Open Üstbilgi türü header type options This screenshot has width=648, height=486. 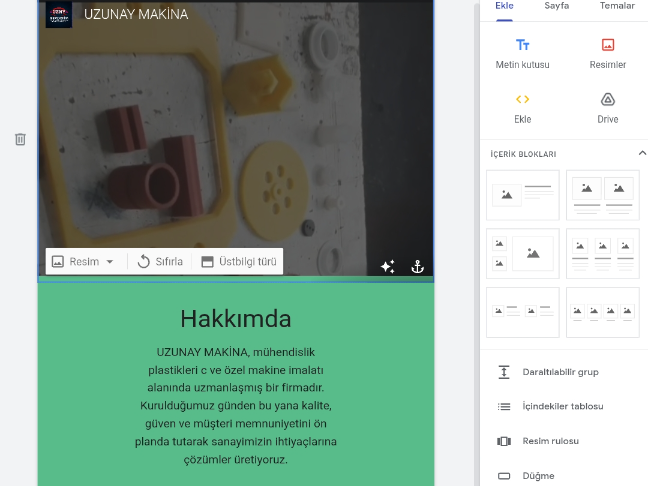pyautogui.click(x=239, y=262)
